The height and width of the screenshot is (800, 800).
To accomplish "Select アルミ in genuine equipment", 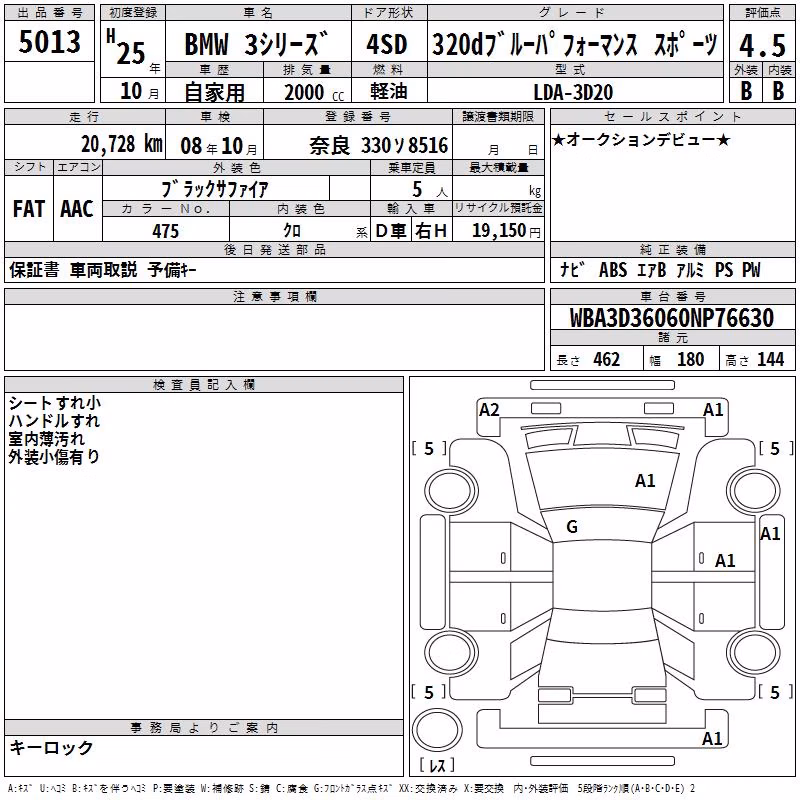I will (x=690, y=270).
